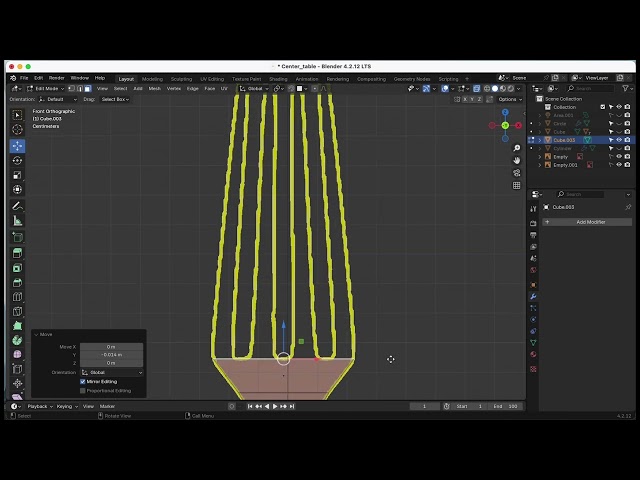The image size is (640, 480).
Task: Open the File menu
Action: [x=24, y=78]
